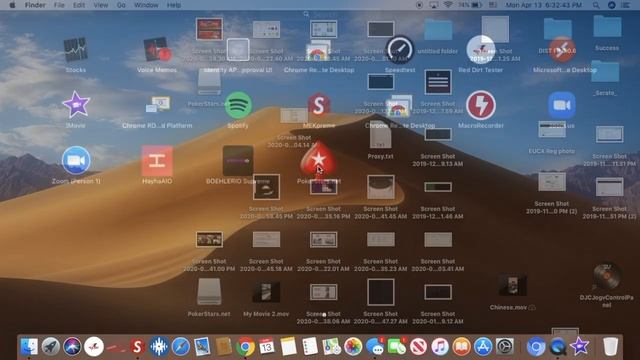Launch the HayhaAIO app
Image resolution: width=640 pixels, height=360 pixels.
[x=157, y=160]
